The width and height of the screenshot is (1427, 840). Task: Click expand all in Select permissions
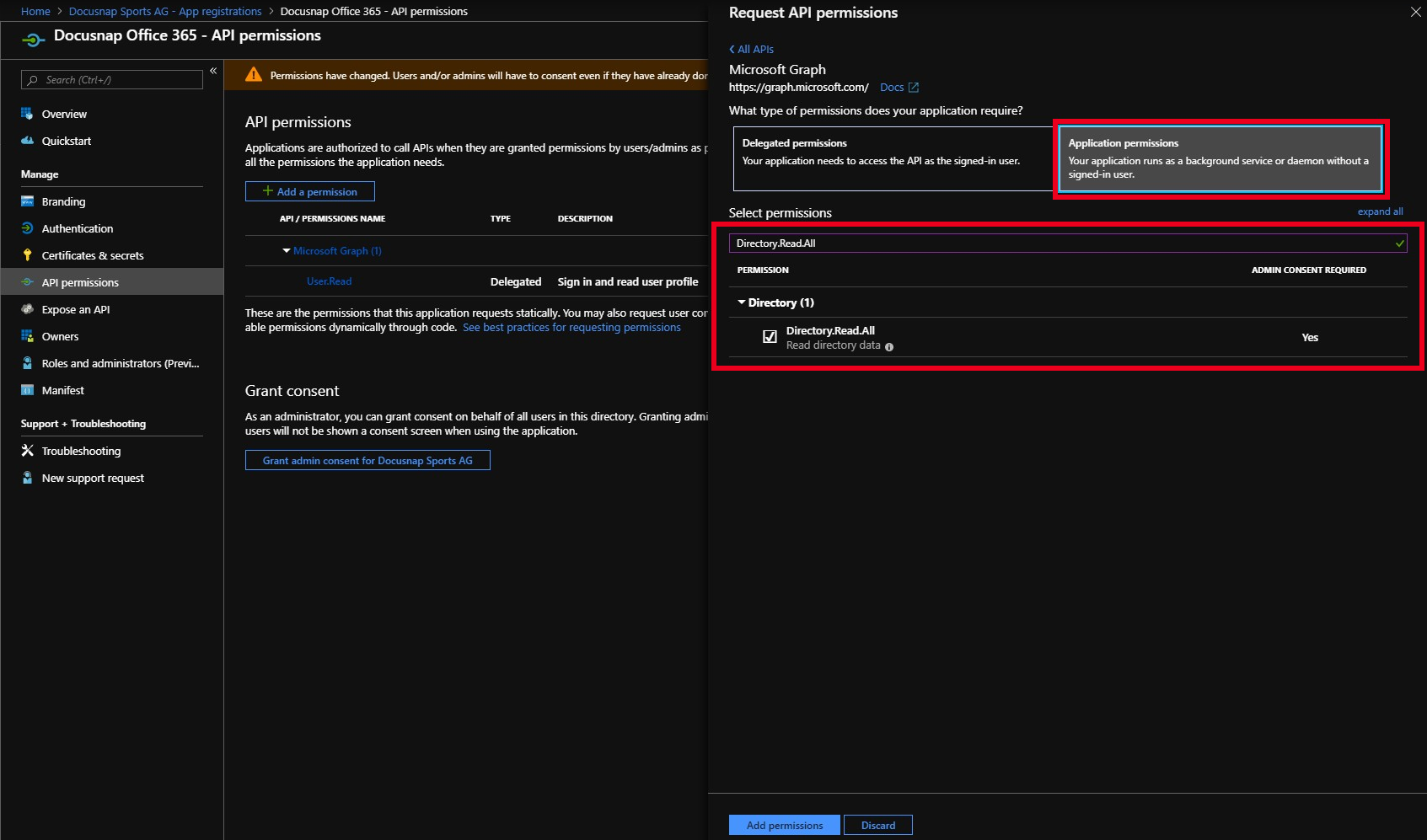point(1380,211)
